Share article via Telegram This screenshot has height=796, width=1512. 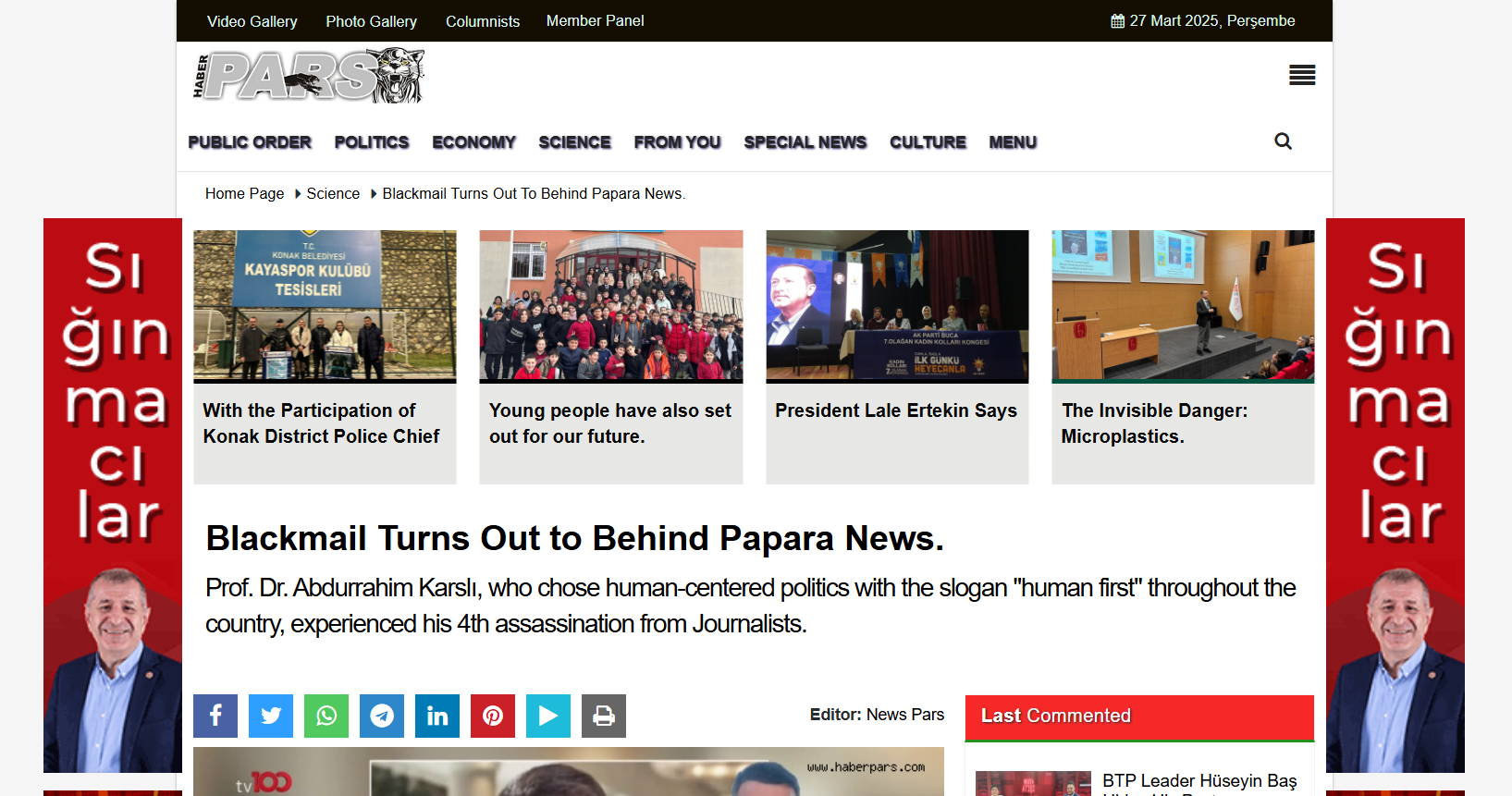(382, 716)
